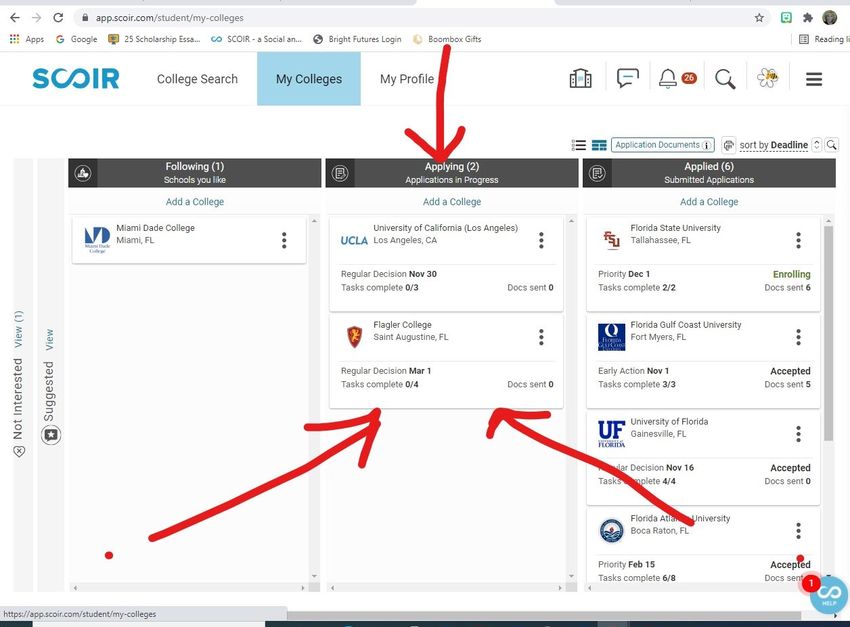Open the Google bookmark
The image size is (850, 627).
(x=76, y=39)
